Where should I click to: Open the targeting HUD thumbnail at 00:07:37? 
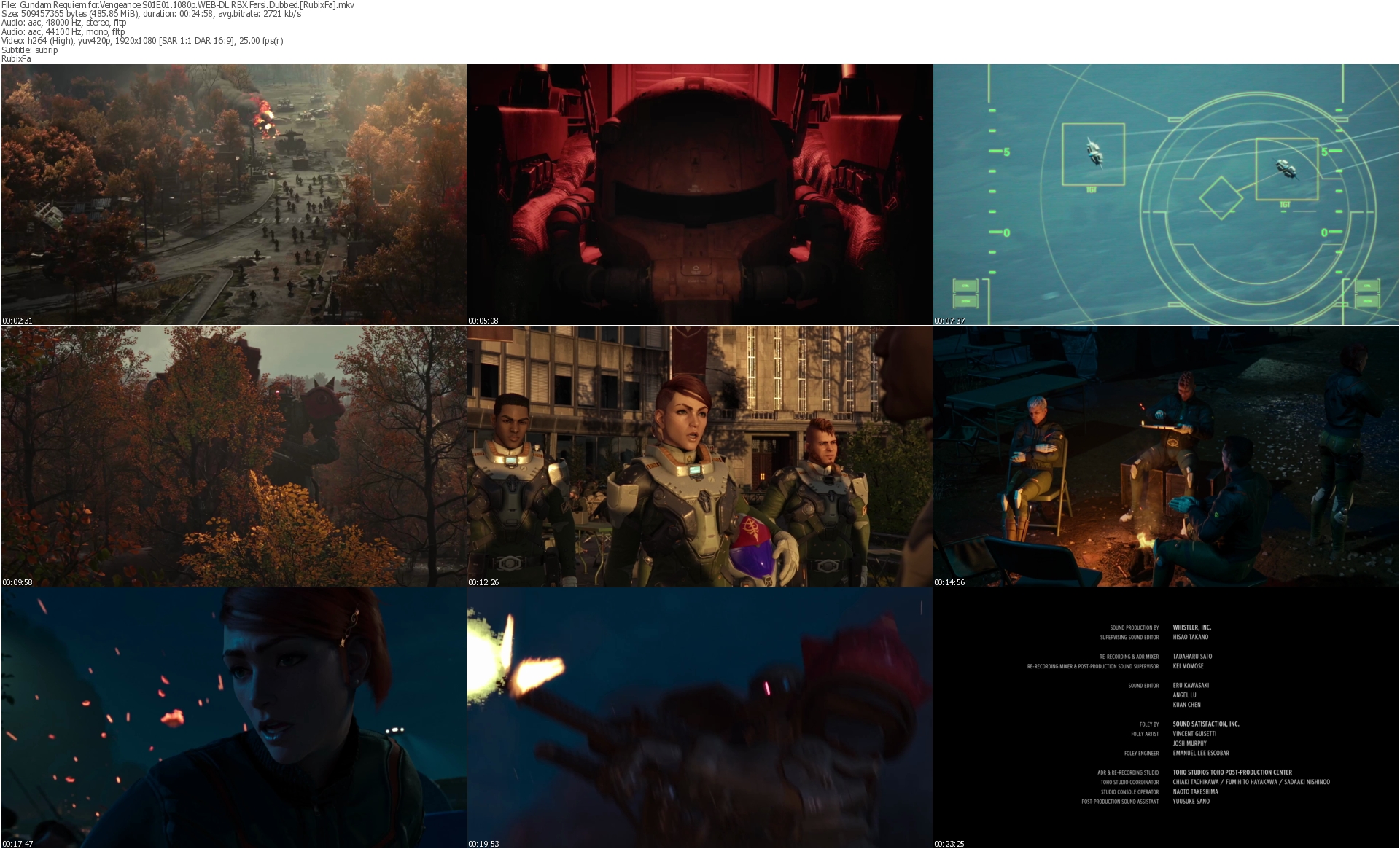pos(1165,194)
